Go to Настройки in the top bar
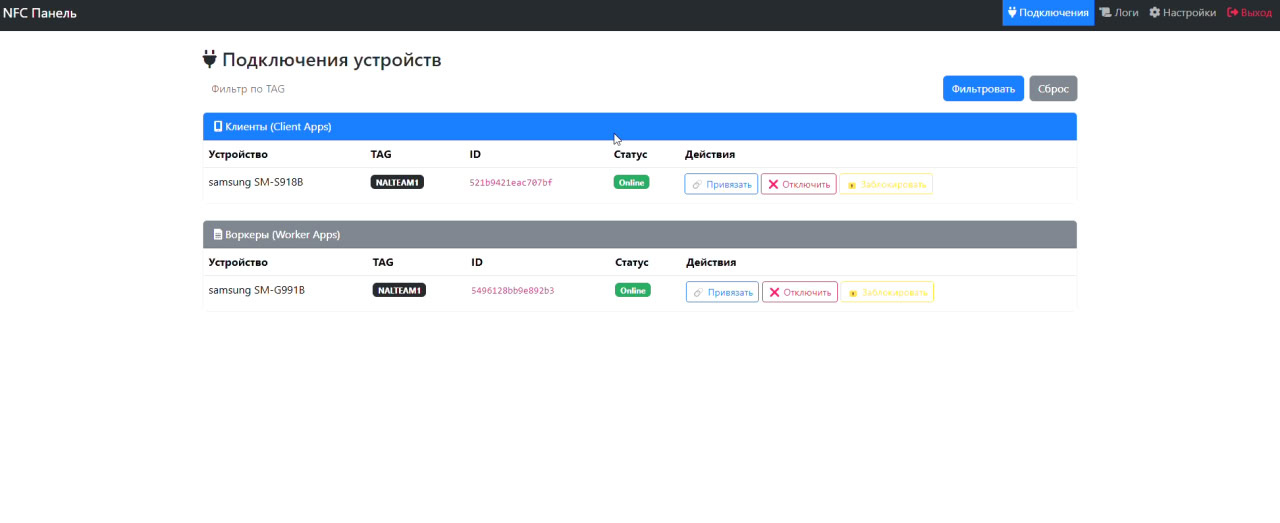This screenshot has height=523, width=1280. (x=1182, y=13)
